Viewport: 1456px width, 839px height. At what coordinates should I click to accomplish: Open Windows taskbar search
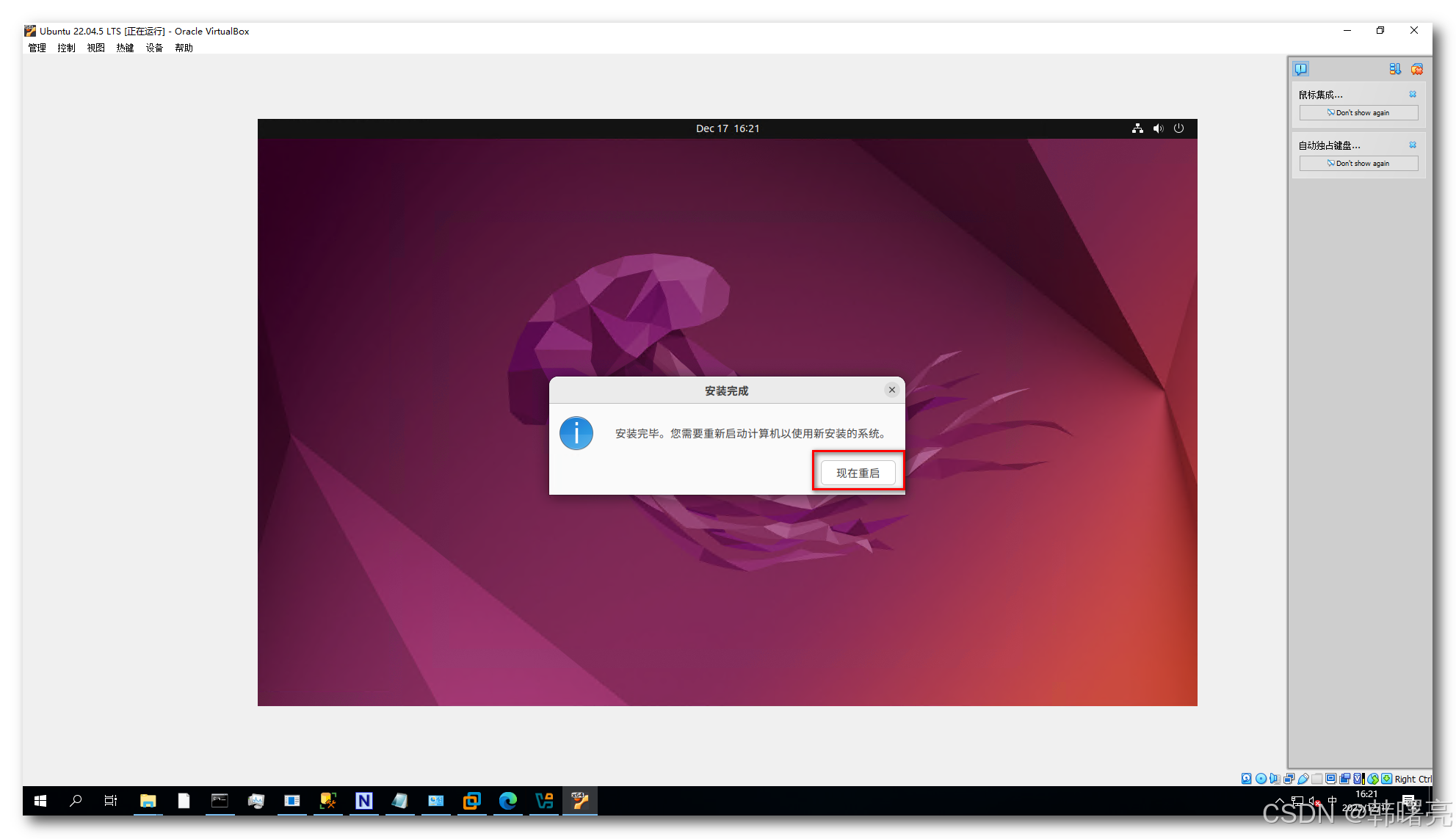(76, 801)
